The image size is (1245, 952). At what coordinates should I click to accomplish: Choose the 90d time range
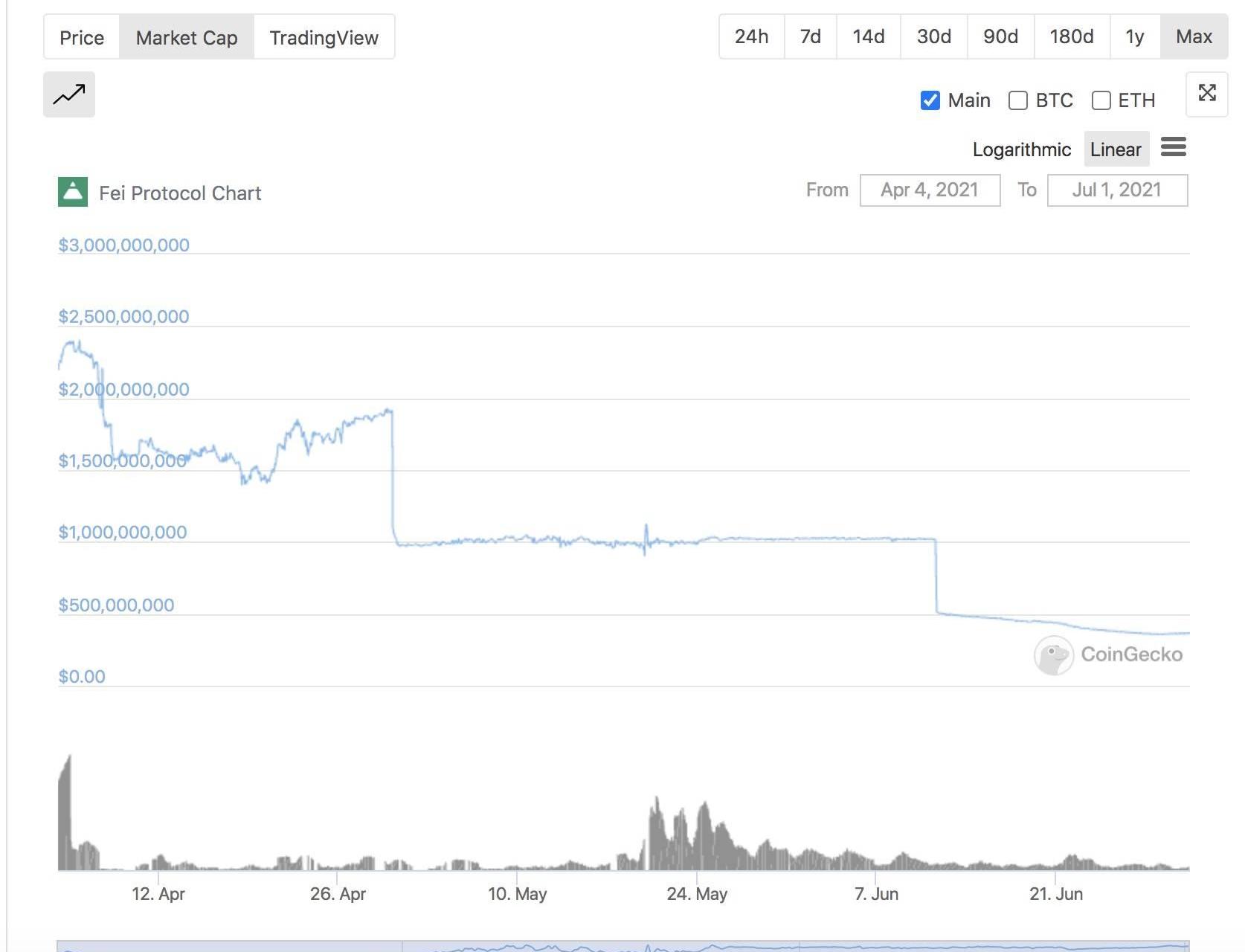pyautogui.click(x=1001, y=36)
